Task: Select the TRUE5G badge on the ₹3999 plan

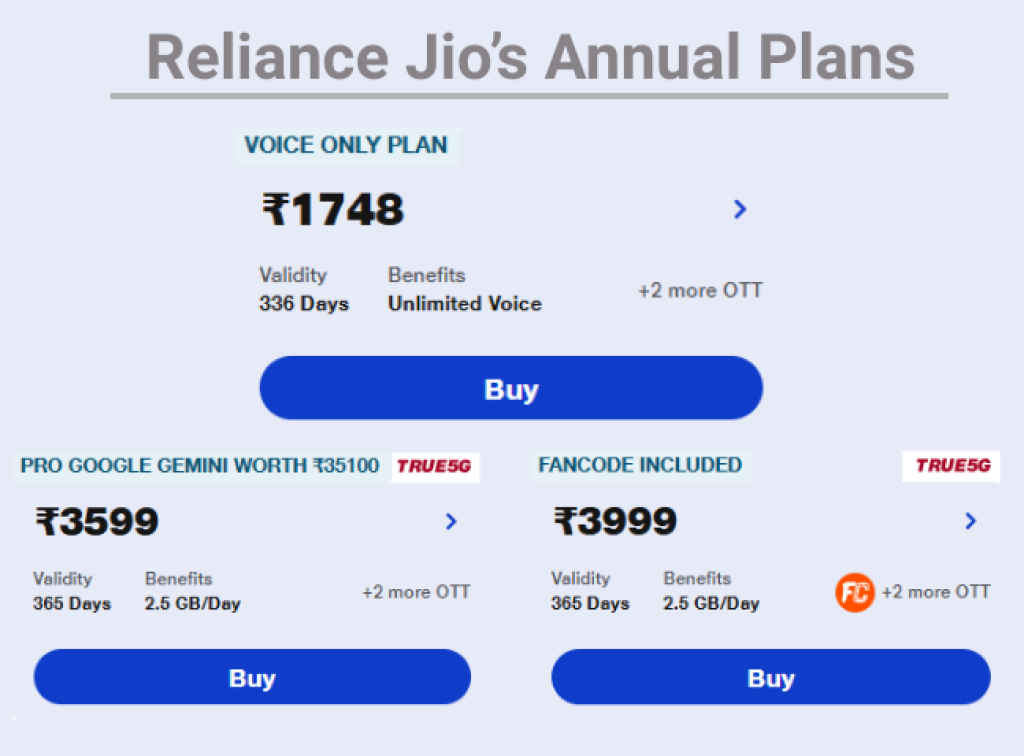Action: (x=950, y=466)
